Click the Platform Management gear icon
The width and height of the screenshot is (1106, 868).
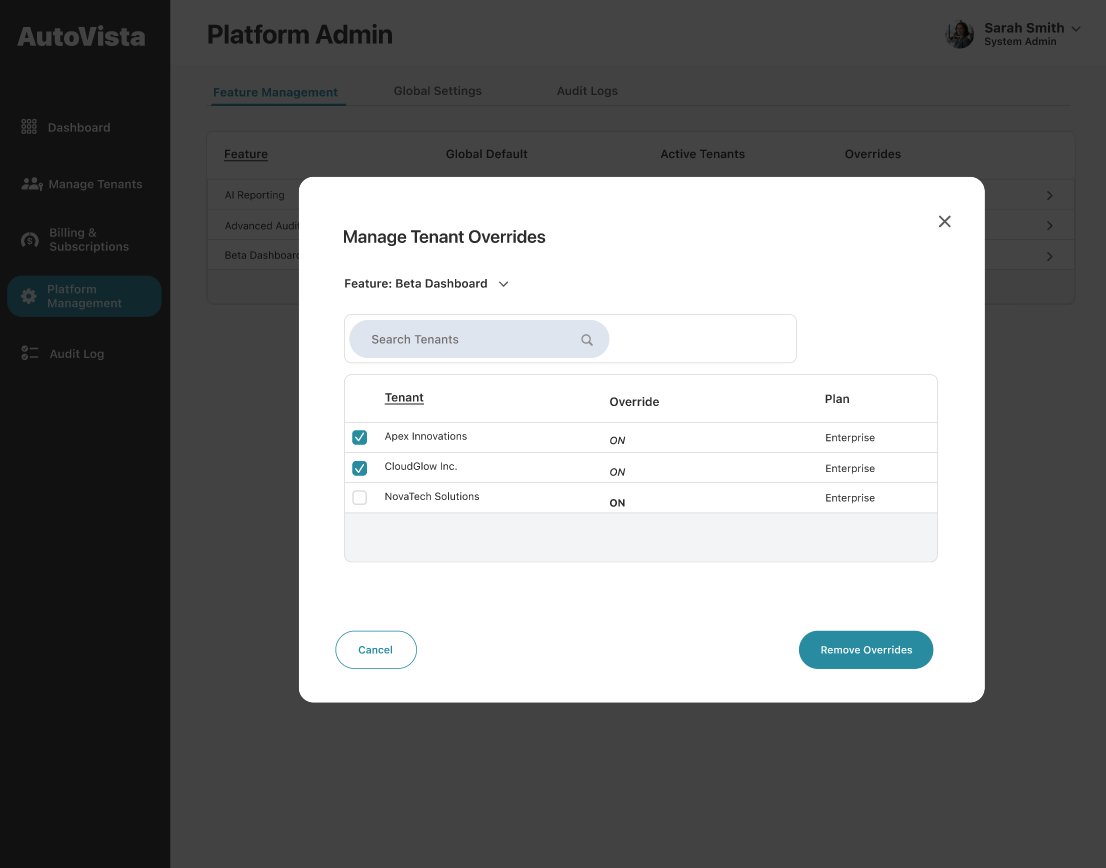pos(29,296)
